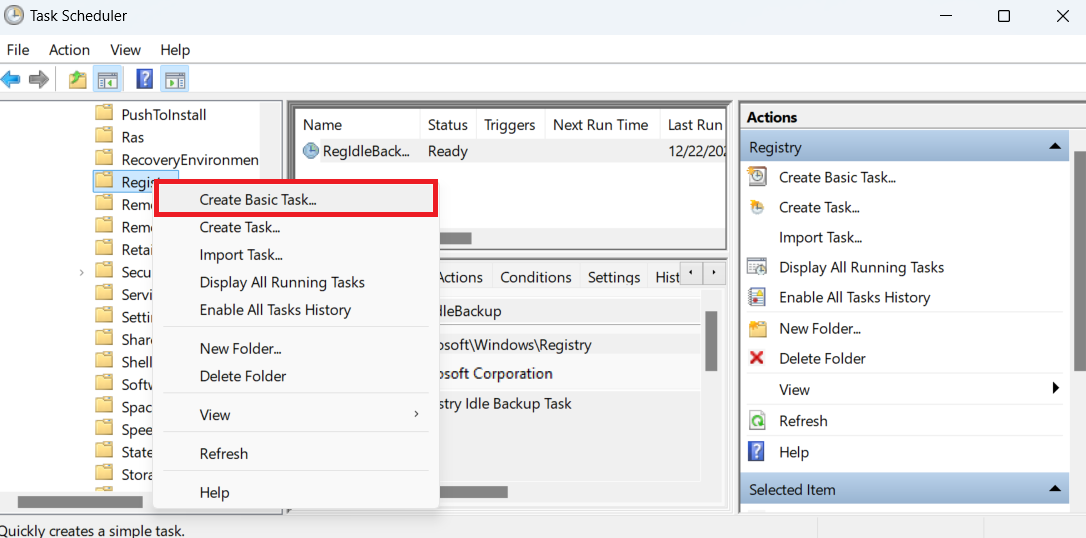Click the Registry folder icon in tree
This screenshot has height=538, width=1086.
[x=104, y=181]
